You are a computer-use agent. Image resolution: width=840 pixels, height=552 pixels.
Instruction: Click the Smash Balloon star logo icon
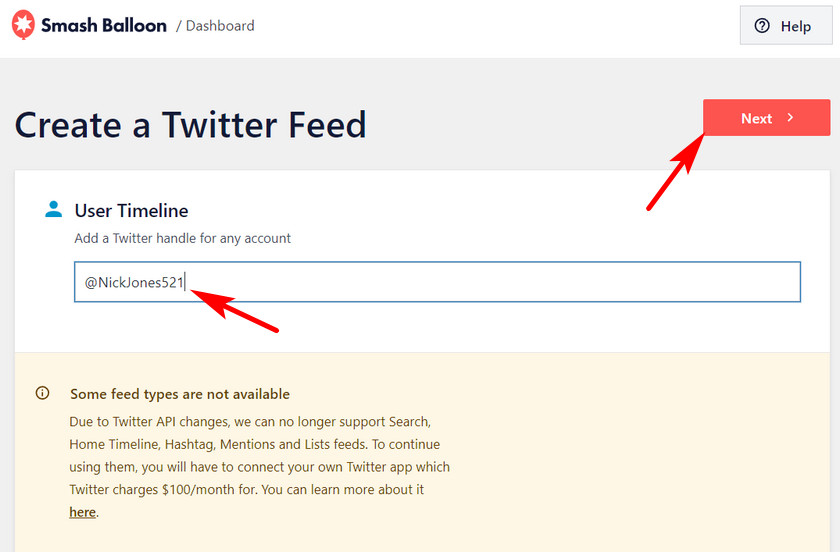point(23,25)
